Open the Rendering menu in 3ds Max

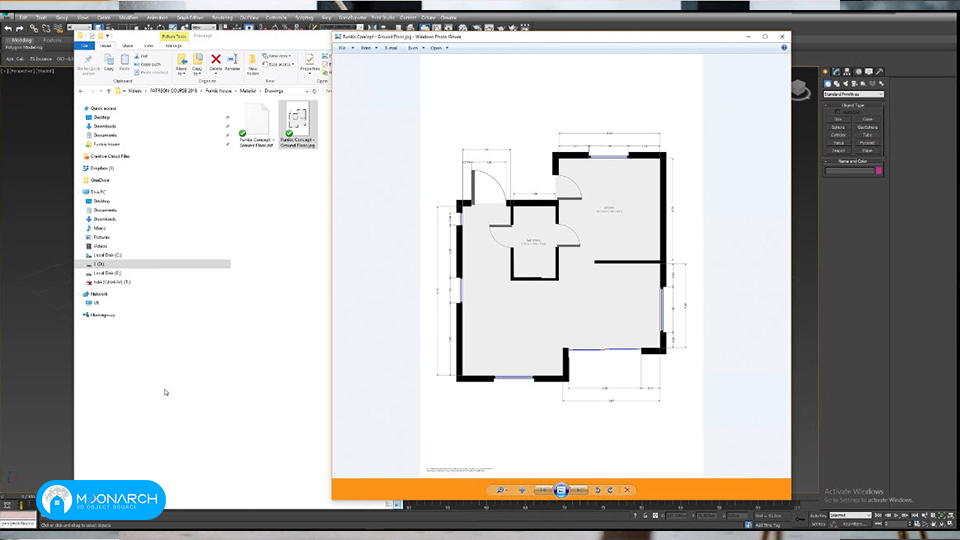222,18
